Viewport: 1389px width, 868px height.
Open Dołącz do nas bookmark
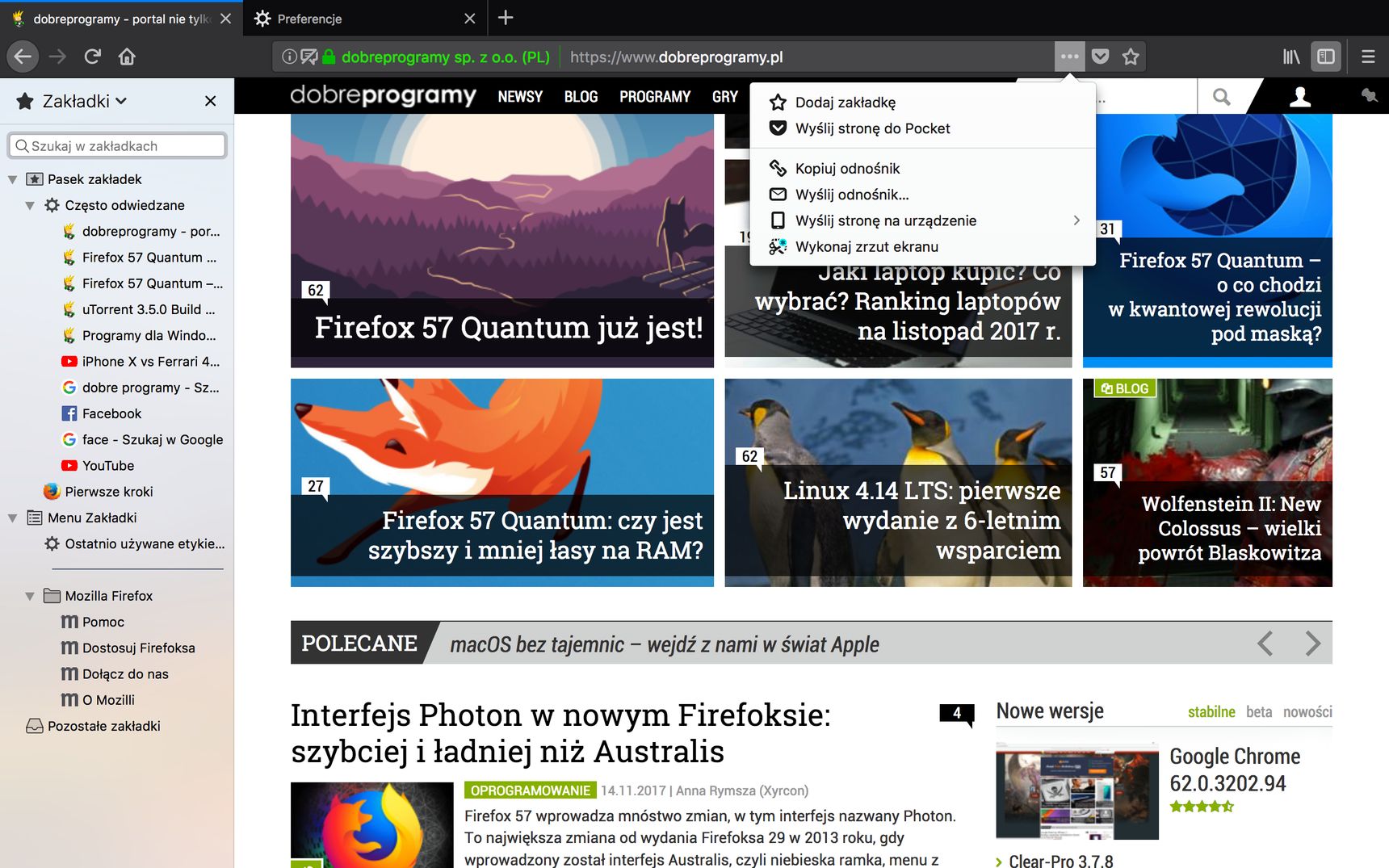(x=115, y=674)
